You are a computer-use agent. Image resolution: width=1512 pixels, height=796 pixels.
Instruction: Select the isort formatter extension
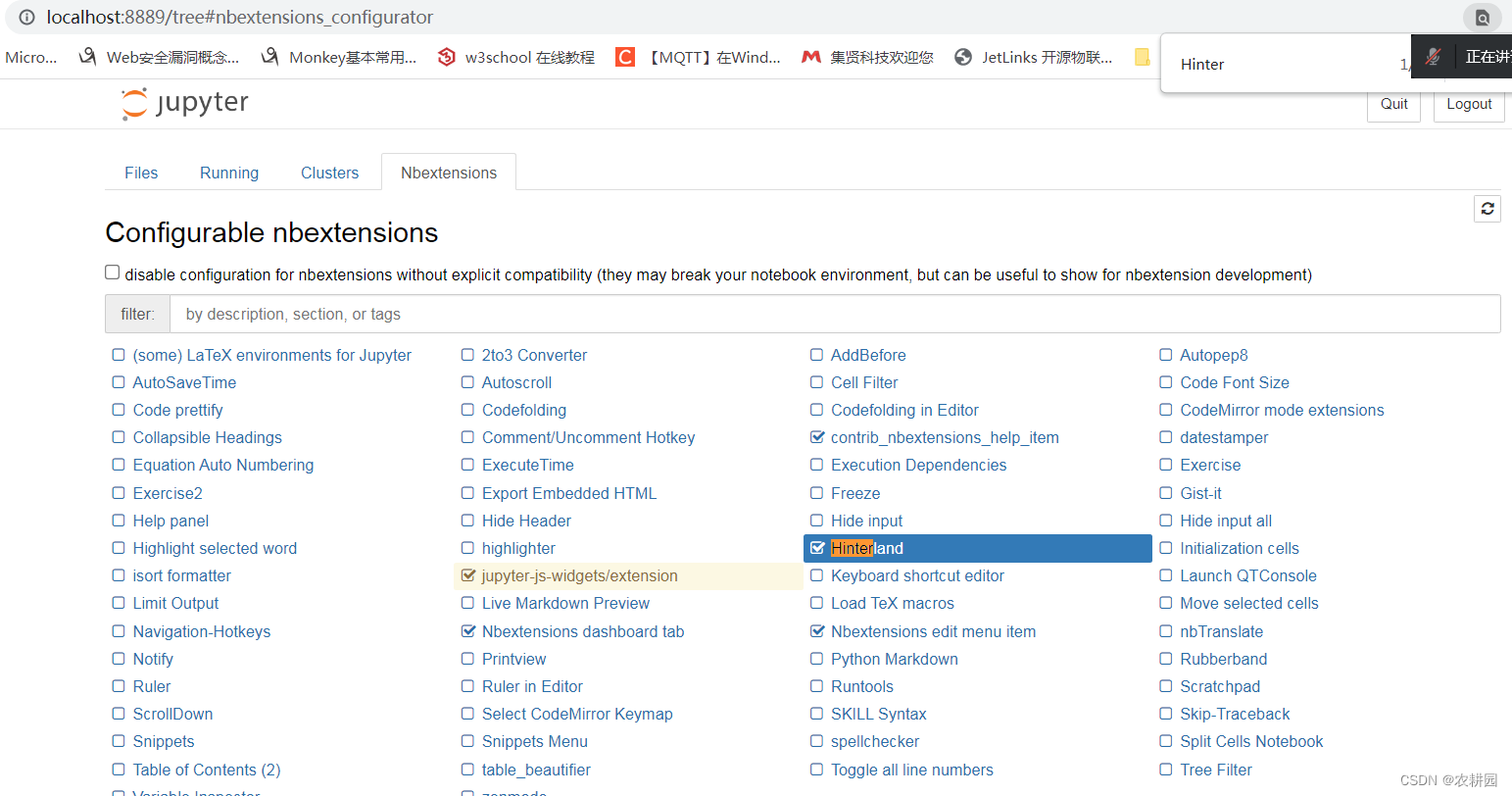[182, 575]
